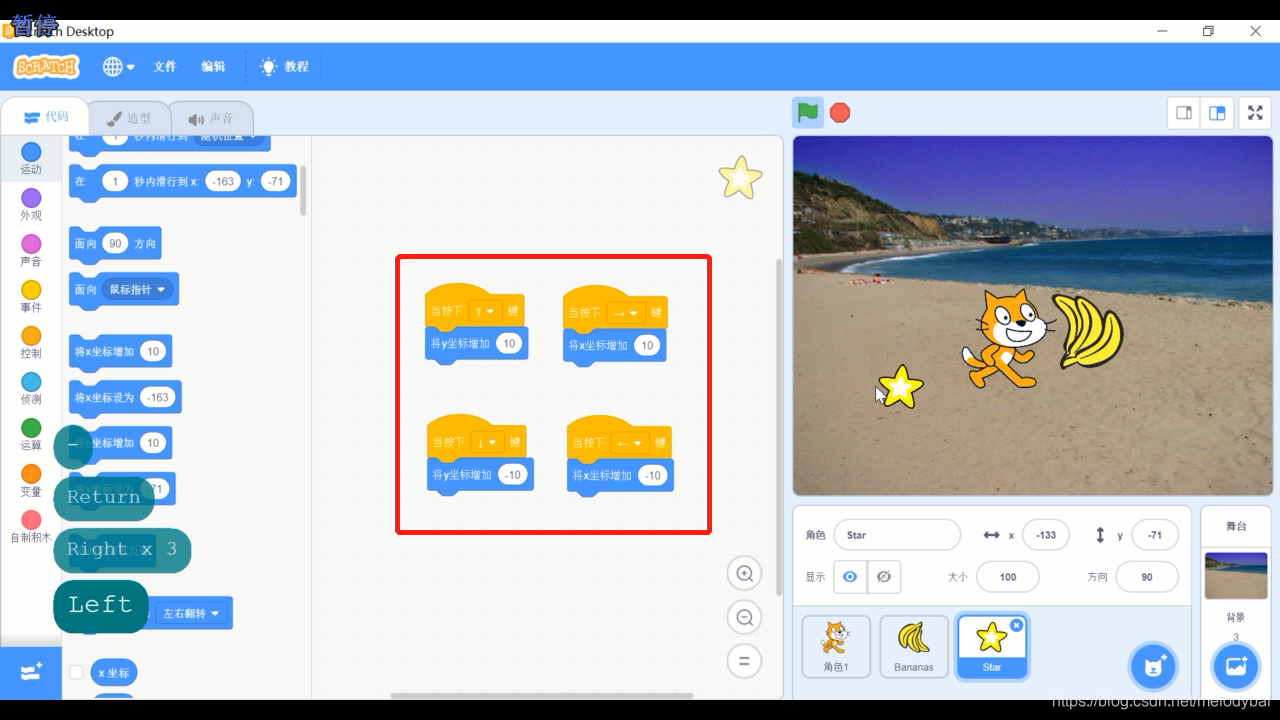This screenshot has width=1280, height=720.
Task: Select the 控制 control category
Action: (x=31, y=343)
